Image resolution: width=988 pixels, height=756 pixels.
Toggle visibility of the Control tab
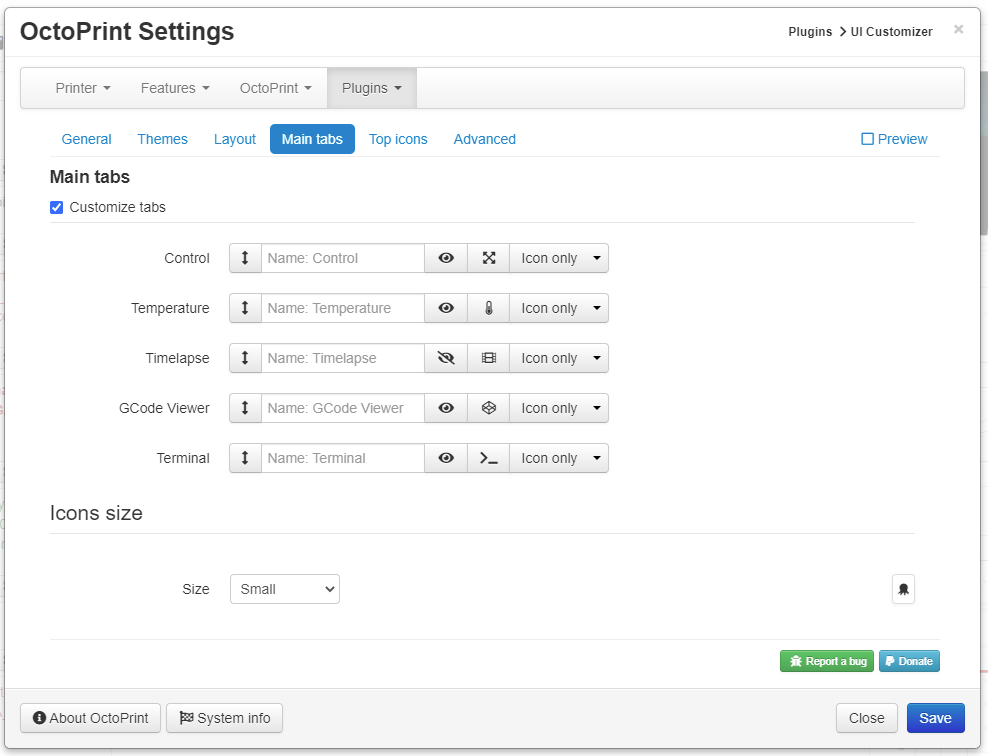(446, 258)
